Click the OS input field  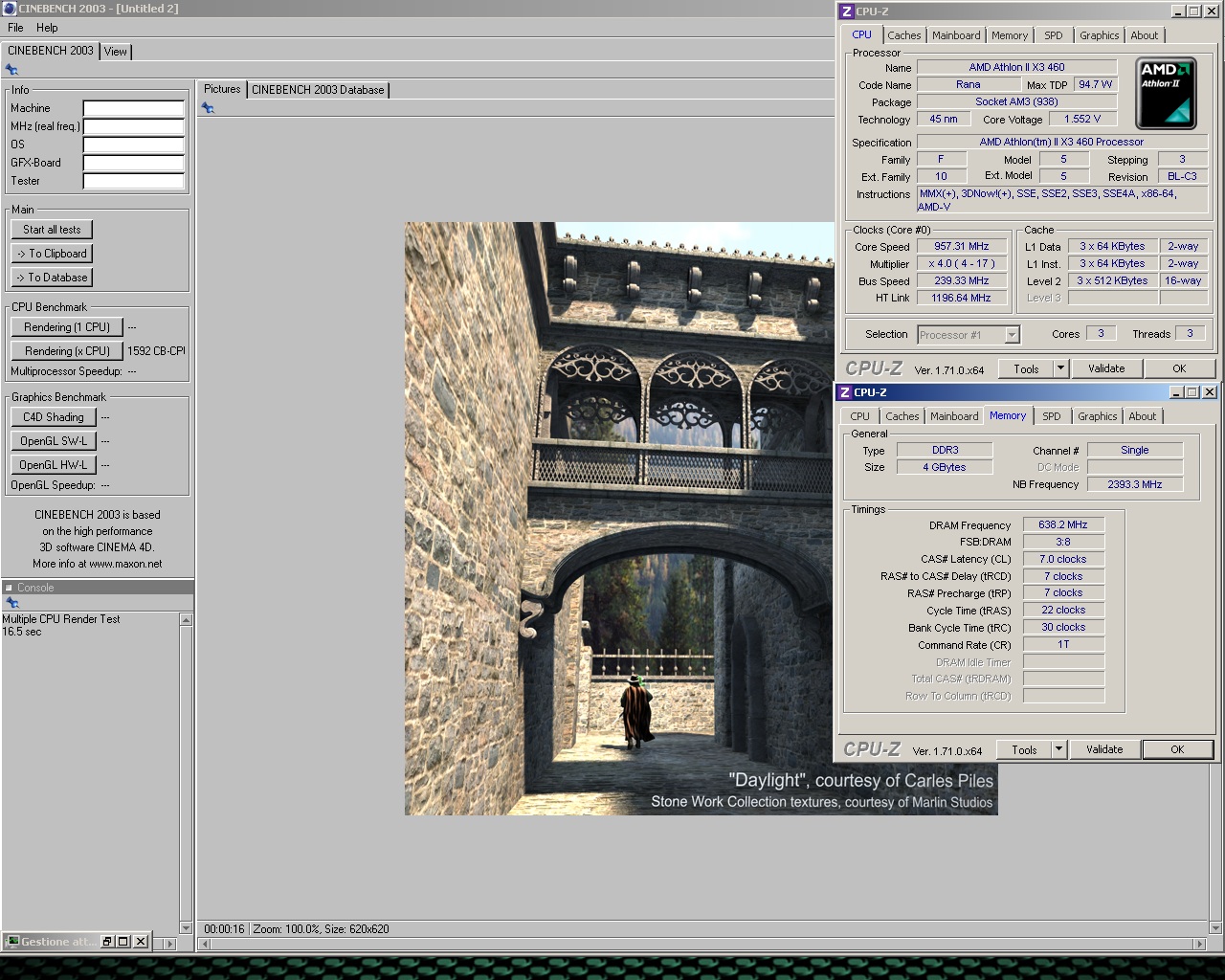point(133,145)
